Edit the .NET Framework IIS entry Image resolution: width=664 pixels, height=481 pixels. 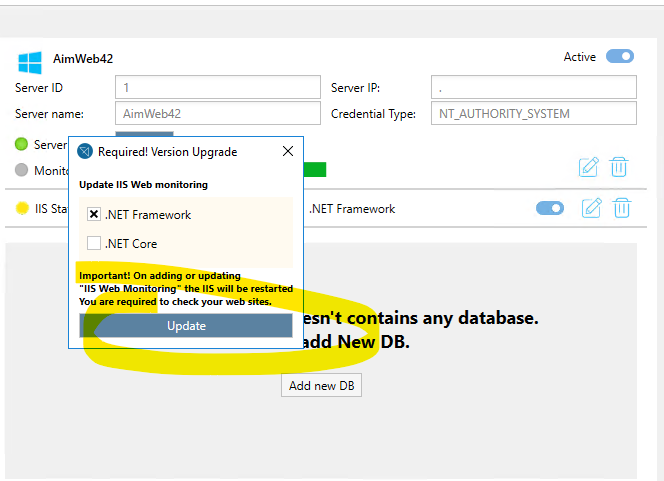tap(591, 208)
